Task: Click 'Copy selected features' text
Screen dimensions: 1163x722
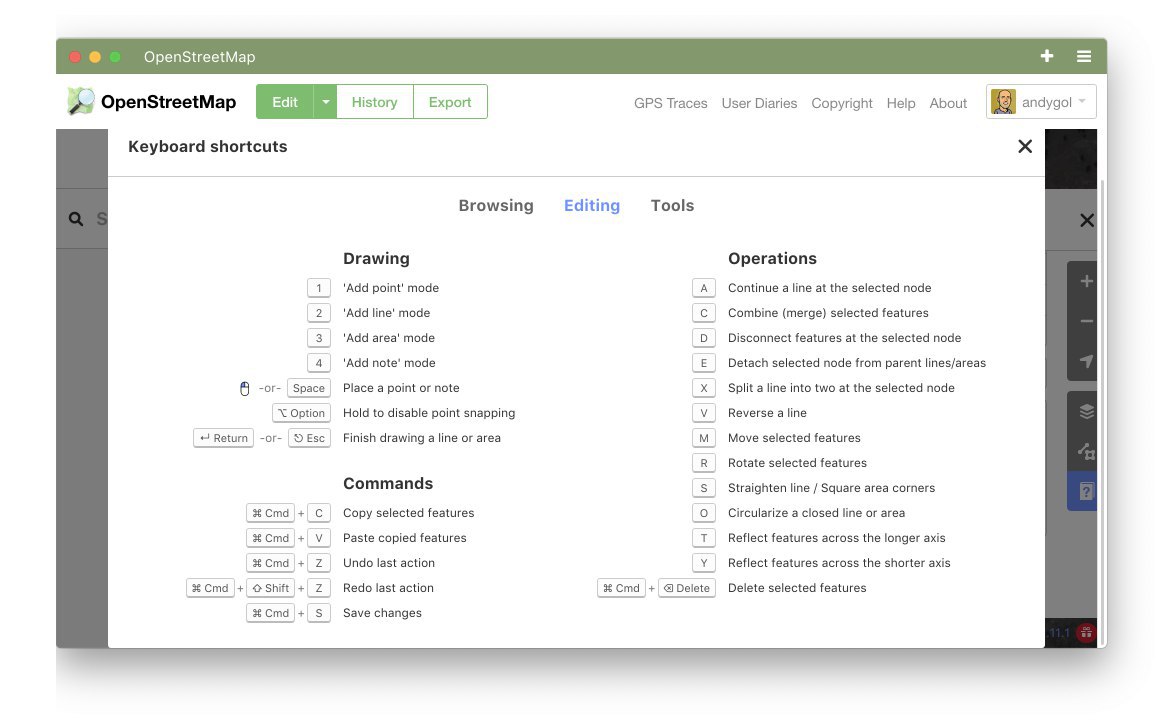Action: 408,513
